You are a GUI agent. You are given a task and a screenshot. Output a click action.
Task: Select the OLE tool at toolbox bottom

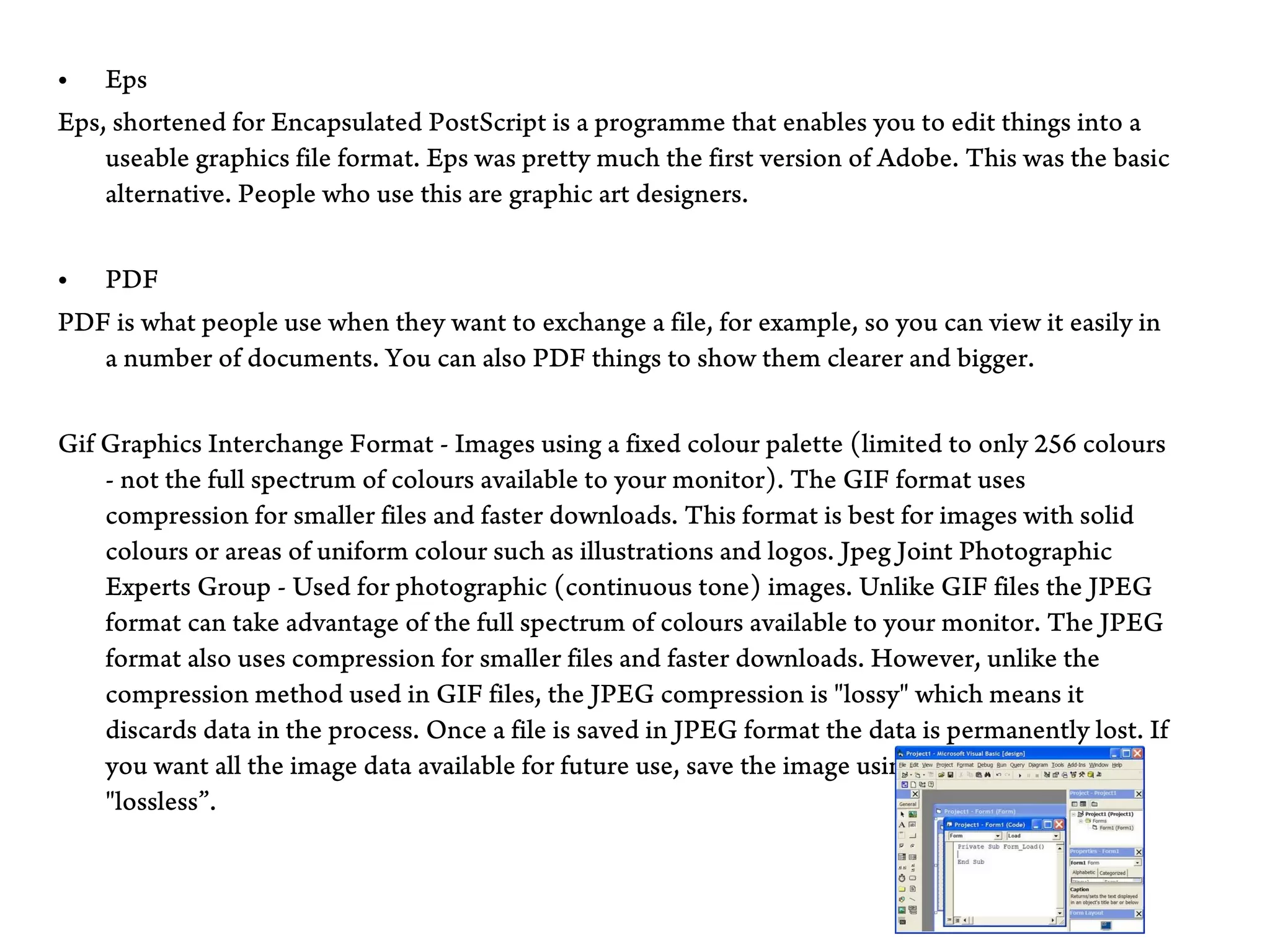902,921
